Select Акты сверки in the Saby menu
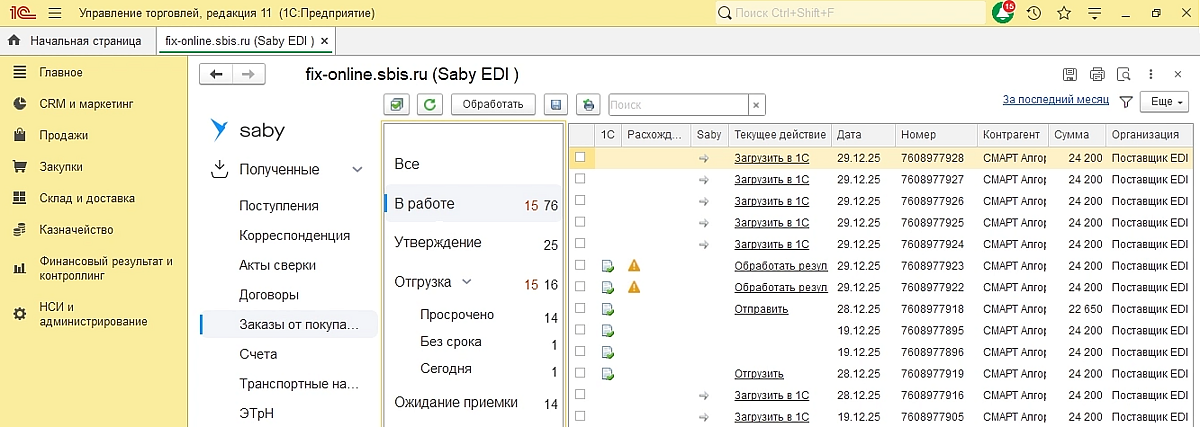Screen dimensions: 1200x427 pos(277,265)
